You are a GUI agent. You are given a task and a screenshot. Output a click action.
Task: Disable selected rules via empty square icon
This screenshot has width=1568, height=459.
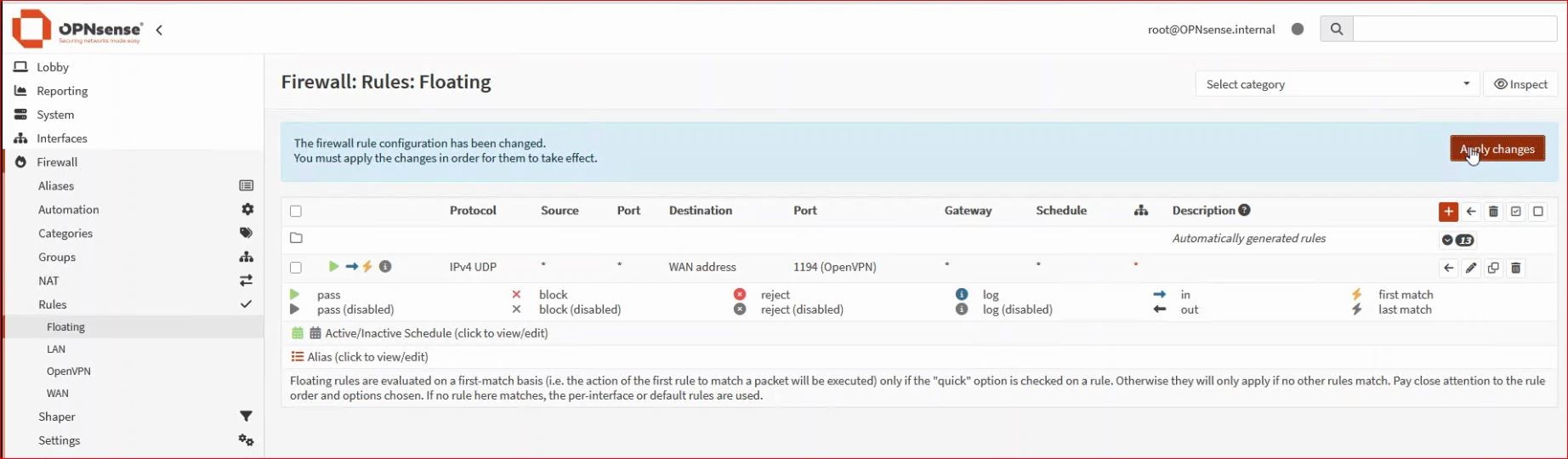pyautogui.click(x=1537, y=212)
